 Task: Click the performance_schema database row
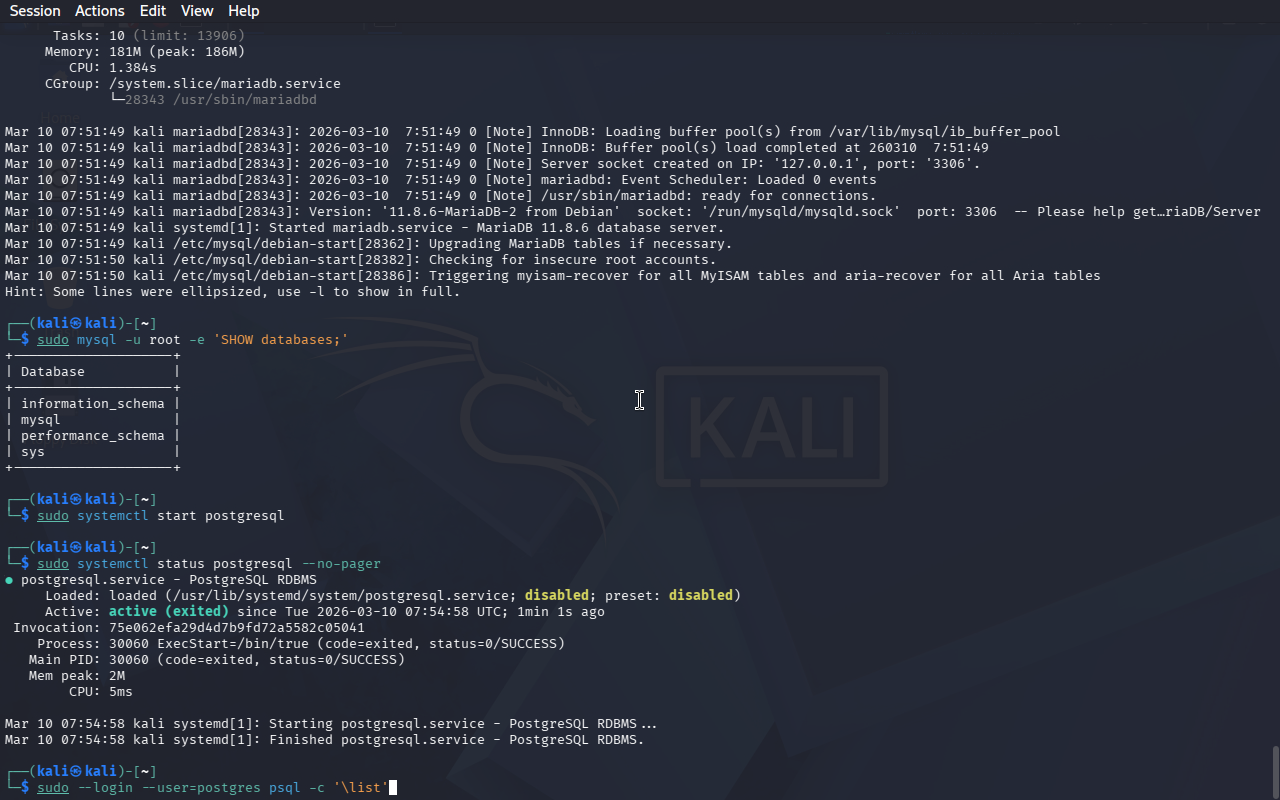coord(92,436)
